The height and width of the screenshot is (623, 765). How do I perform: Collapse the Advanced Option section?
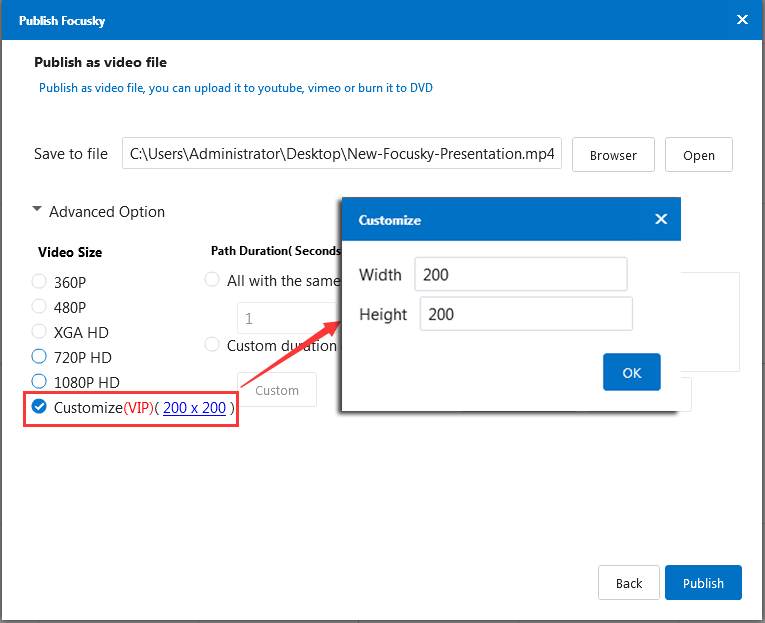(37, 209)
